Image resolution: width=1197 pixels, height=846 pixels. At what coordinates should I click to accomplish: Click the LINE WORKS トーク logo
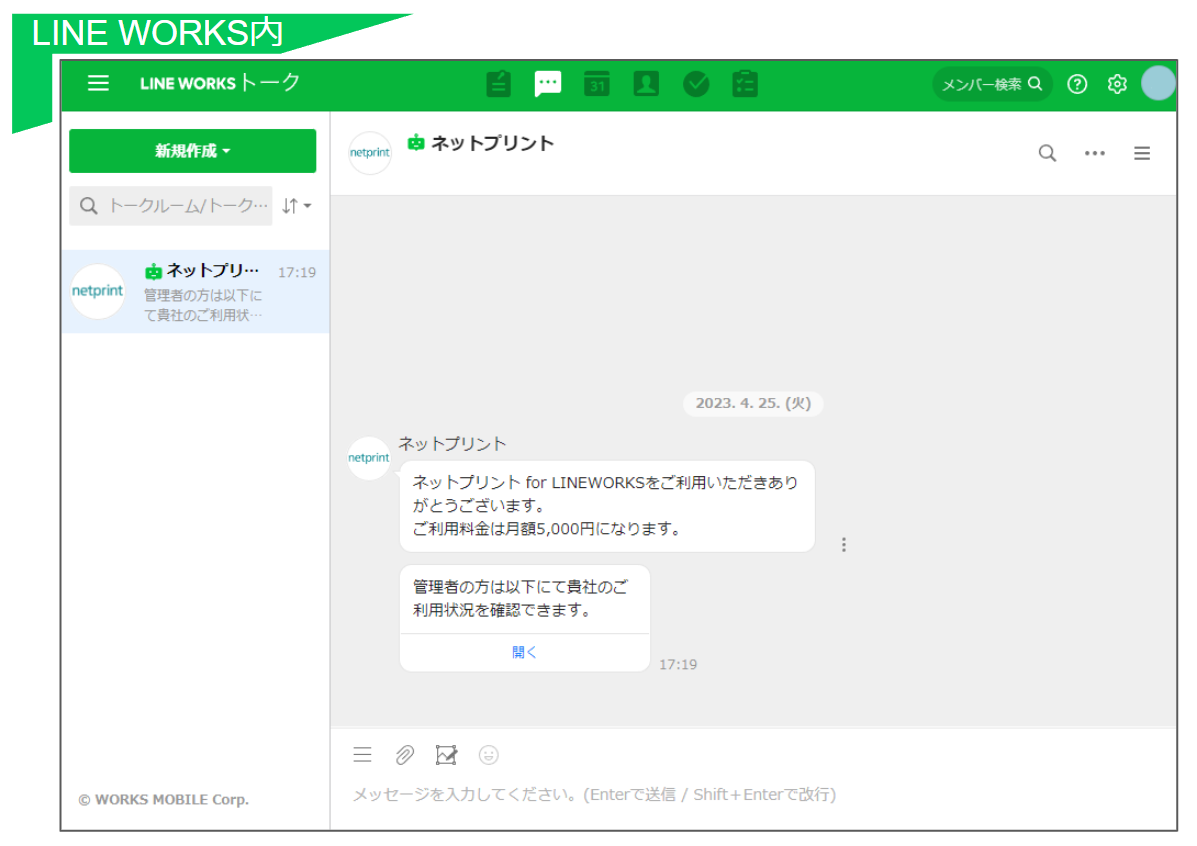coord(220,82)
